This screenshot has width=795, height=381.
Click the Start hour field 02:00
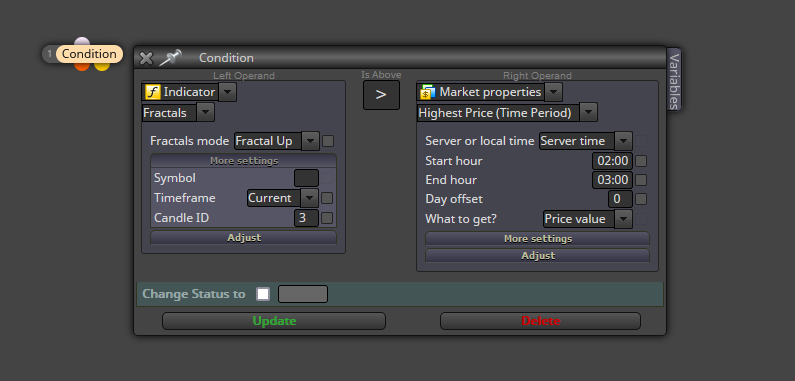coord(612,161)
